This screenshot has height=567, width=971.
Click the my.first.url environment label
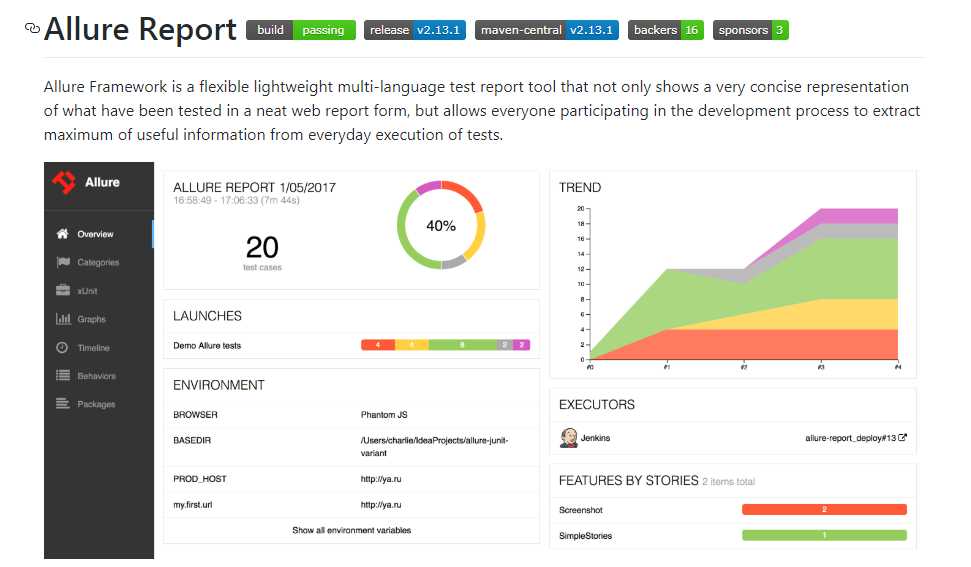pyautogui.click(x=193, y=505)
